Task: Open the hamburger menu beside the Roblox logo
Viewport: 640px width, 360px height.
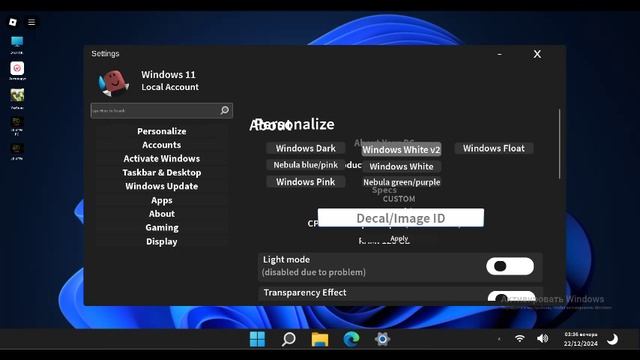Action: (x=31, y=22)
